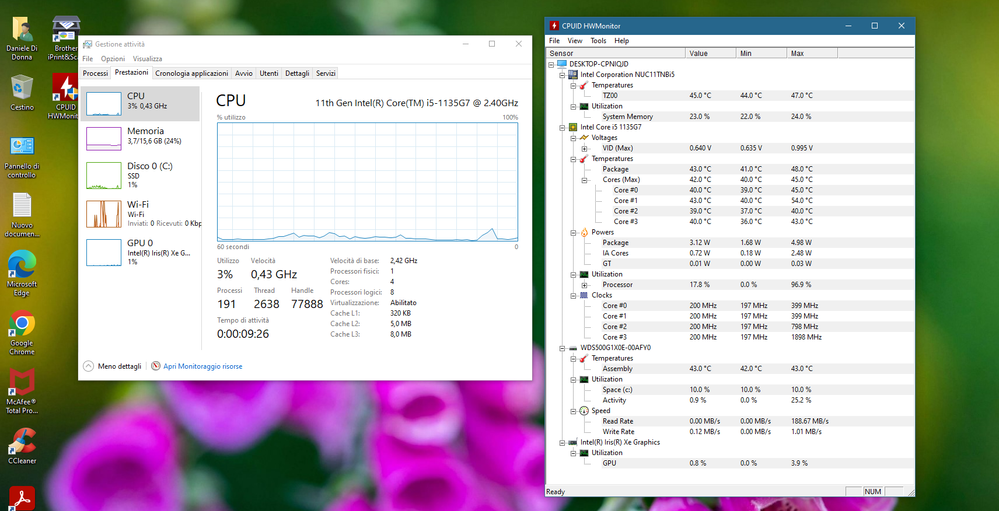Select the Memoria performance item
The image size is (999, 511).
click(140, 136)
